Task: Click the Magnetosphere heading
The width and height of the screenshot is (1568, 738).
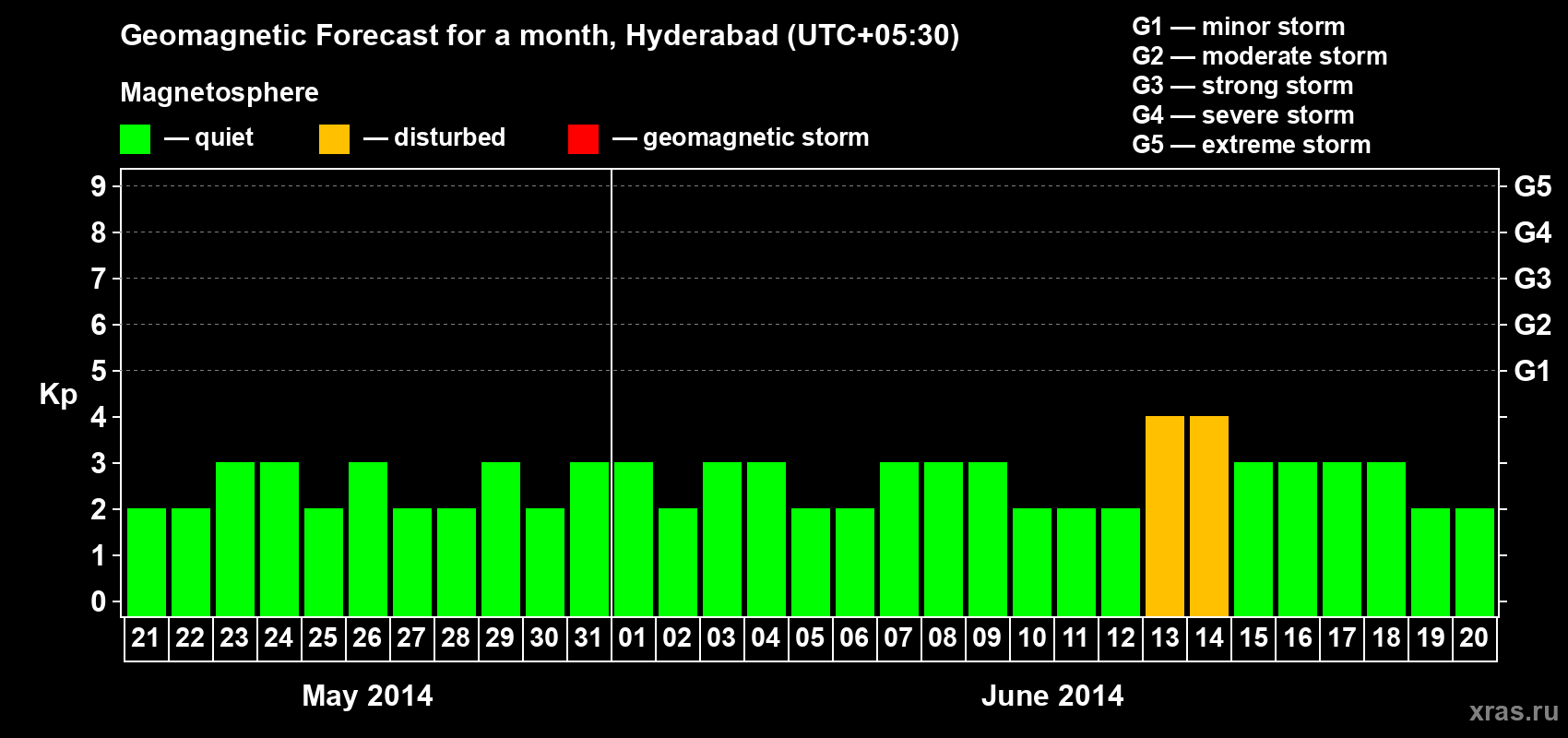Action: pos(220,92)
